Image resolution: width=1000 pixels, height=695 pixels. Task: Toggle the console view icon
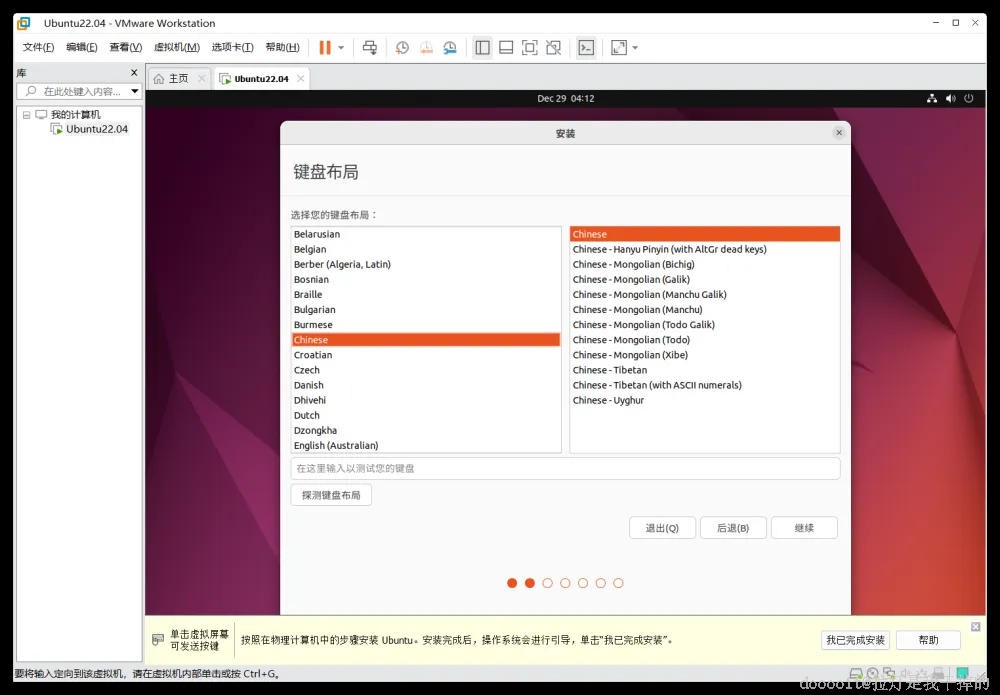click(x=585, y=48)
